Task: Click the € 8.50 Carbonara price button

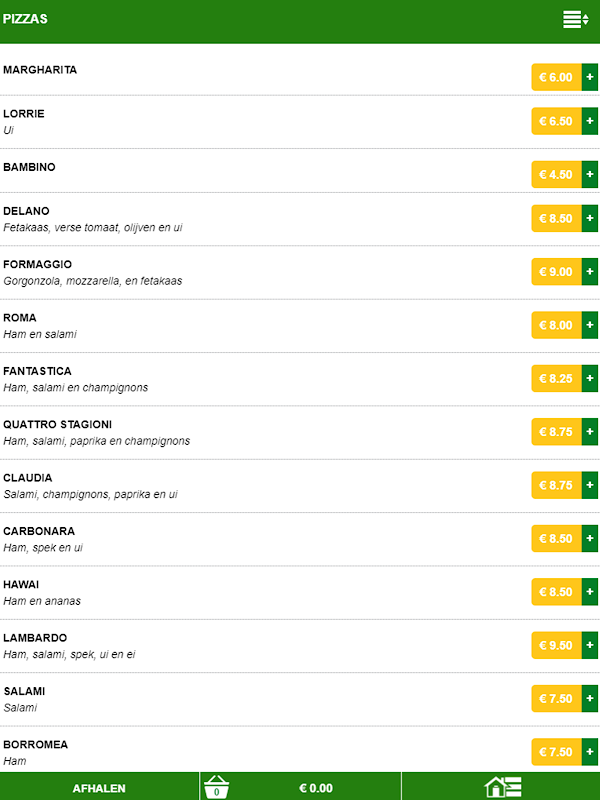Action: point(556,538)
